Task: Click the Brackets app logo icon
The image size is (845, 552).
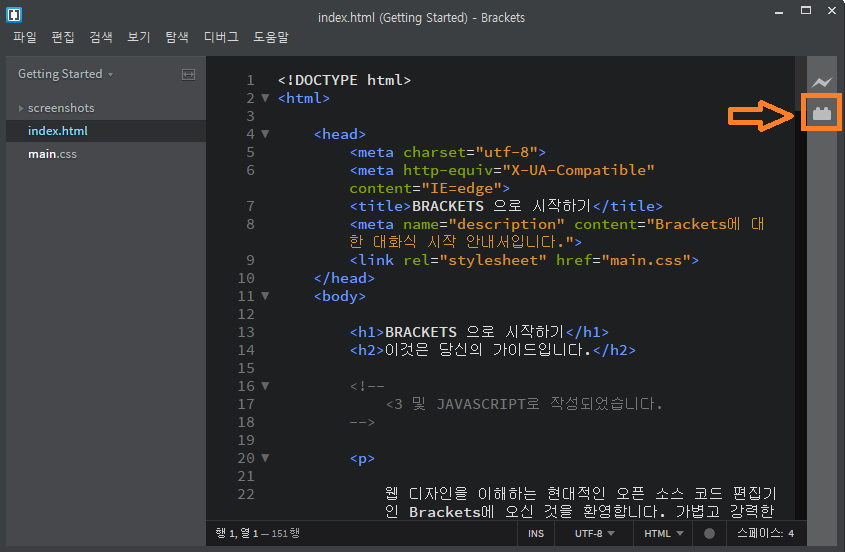Action: tap(14, 15)
